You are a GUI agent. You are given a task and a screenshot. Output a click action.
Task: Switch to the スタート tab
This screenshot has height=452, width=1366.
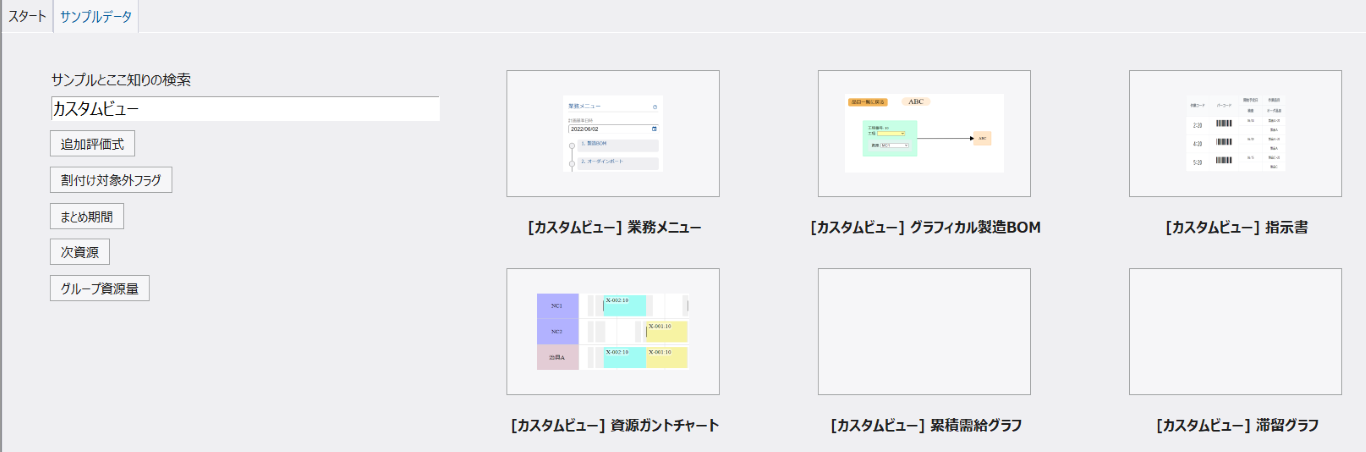27,16
